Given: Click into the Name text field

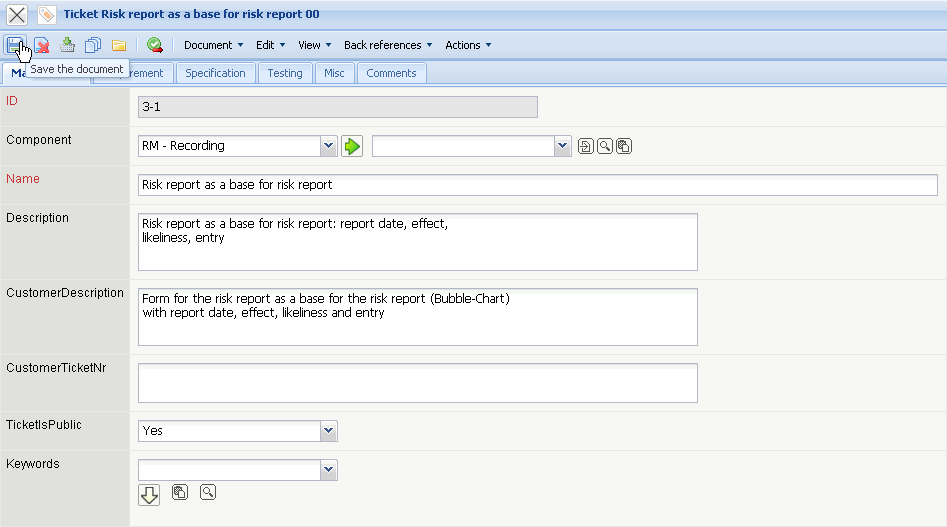Looking at the screenshot, I should [537, 185].
